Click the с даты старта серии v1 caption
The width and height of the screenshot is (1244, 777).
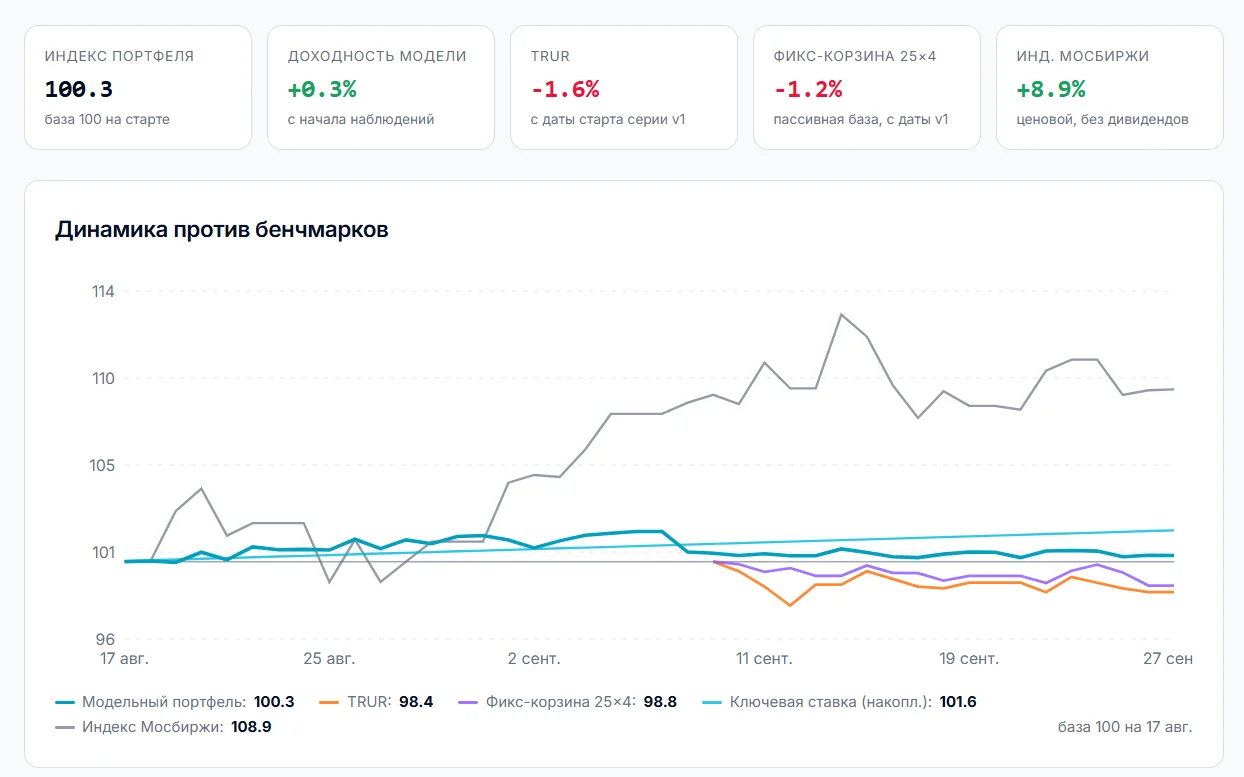608,120
